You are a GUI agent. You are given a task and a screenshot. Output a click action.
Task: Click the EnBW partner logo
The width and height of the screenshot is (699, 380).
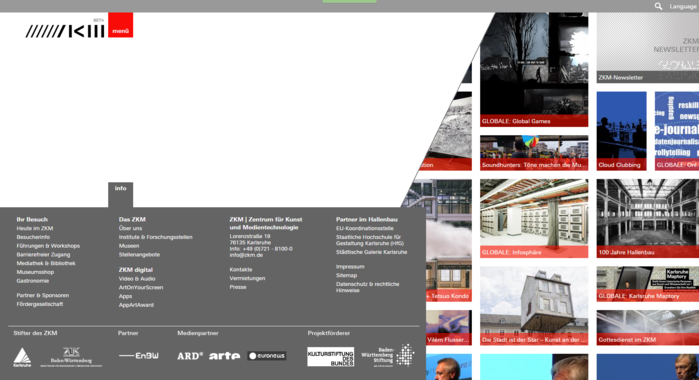pyautogui.click(x=139, y=356)
